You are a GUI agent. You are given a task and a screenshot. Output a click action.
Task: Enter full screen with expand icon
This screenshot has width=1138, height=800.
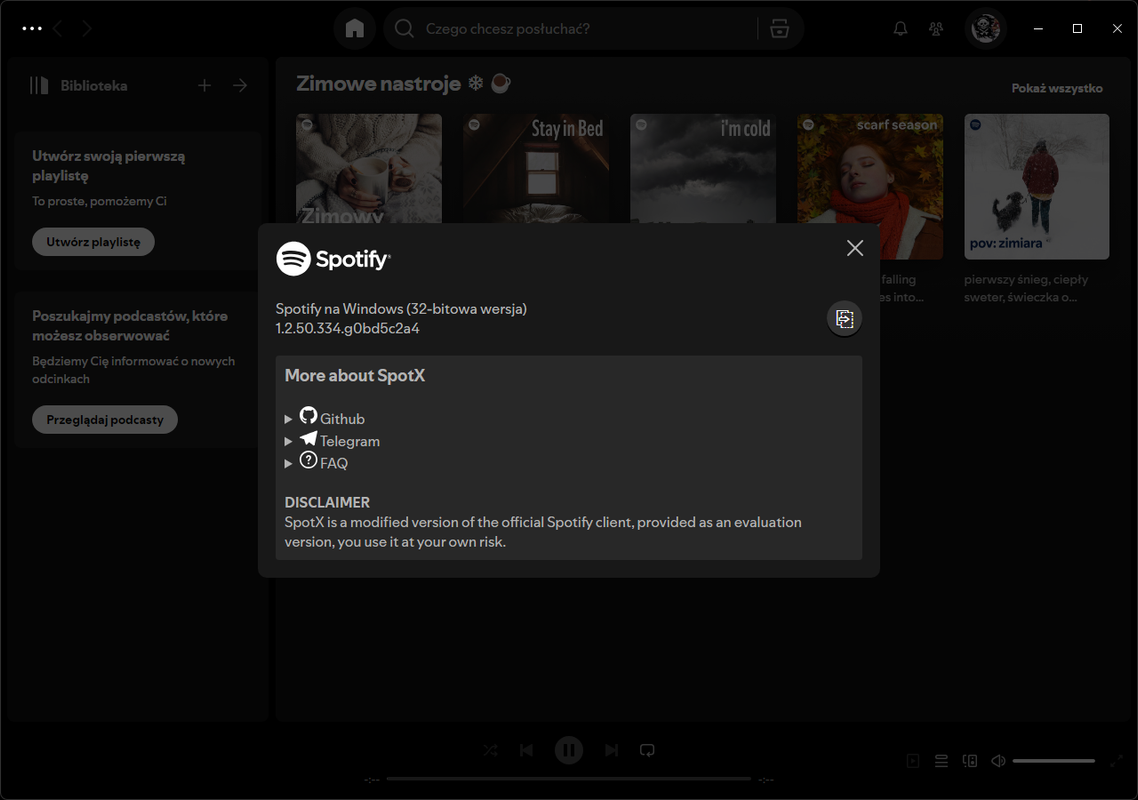tap(1116, 761)
